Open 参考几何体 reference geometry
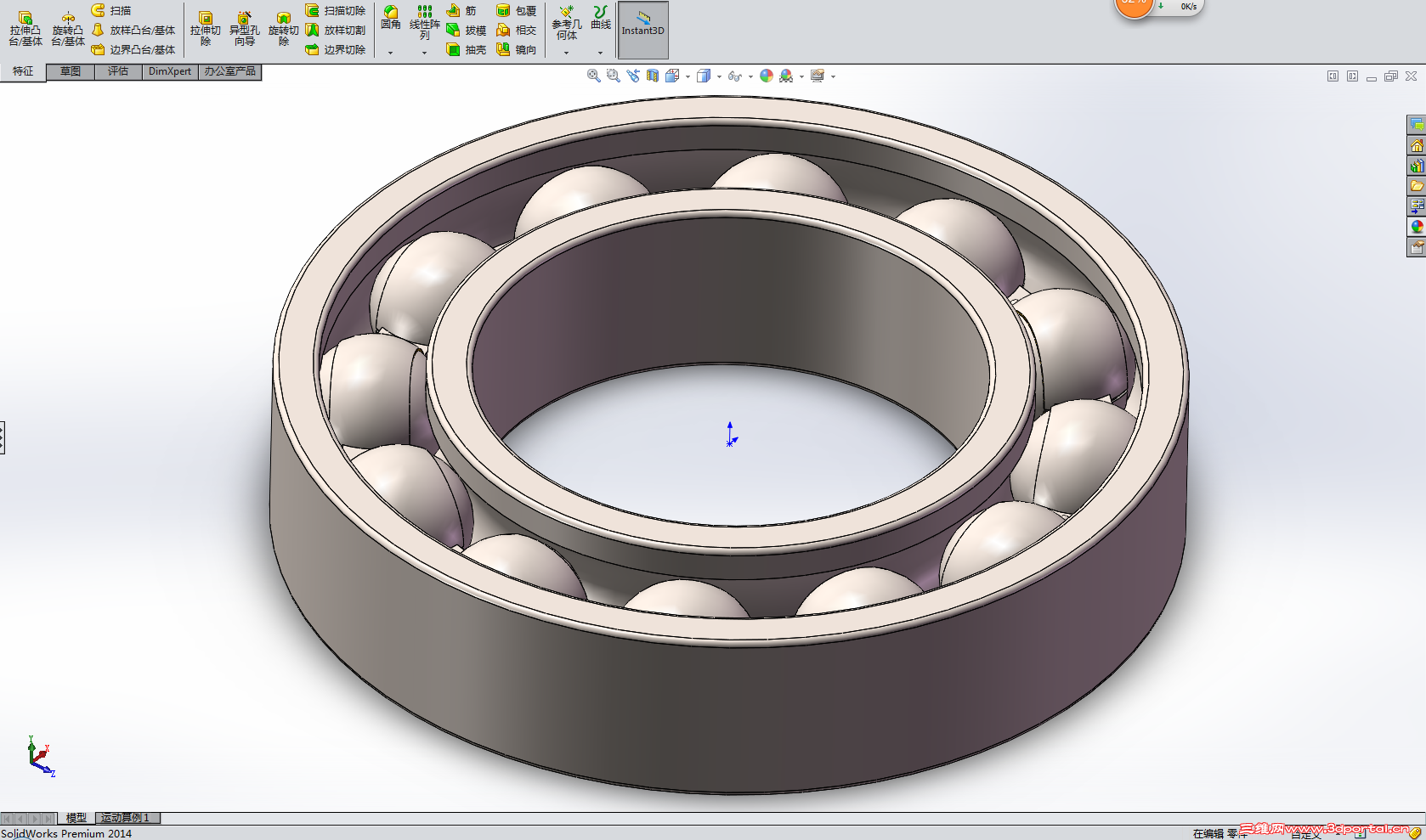 (567, 23)
